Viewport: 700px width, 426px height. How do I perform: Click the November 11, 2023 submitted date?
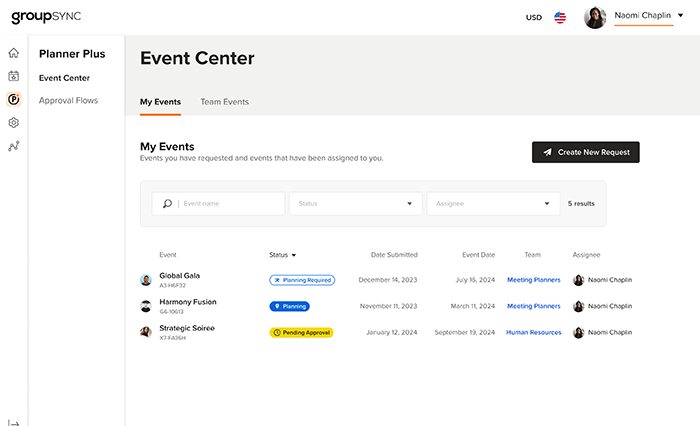point(388,306)
